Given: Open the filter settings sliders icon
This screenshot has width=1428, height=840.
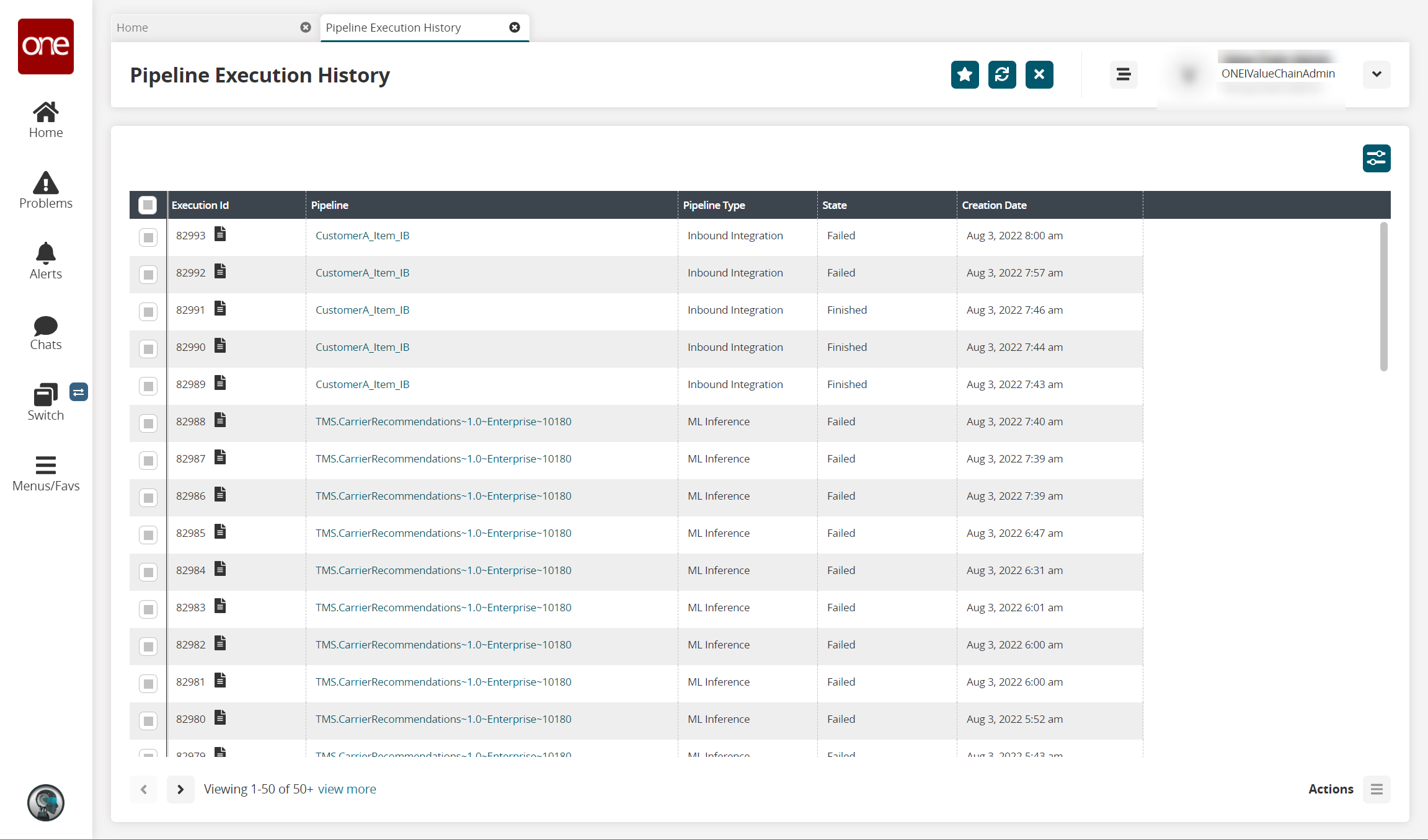Looking at the screenshot, I should 1376,159.
